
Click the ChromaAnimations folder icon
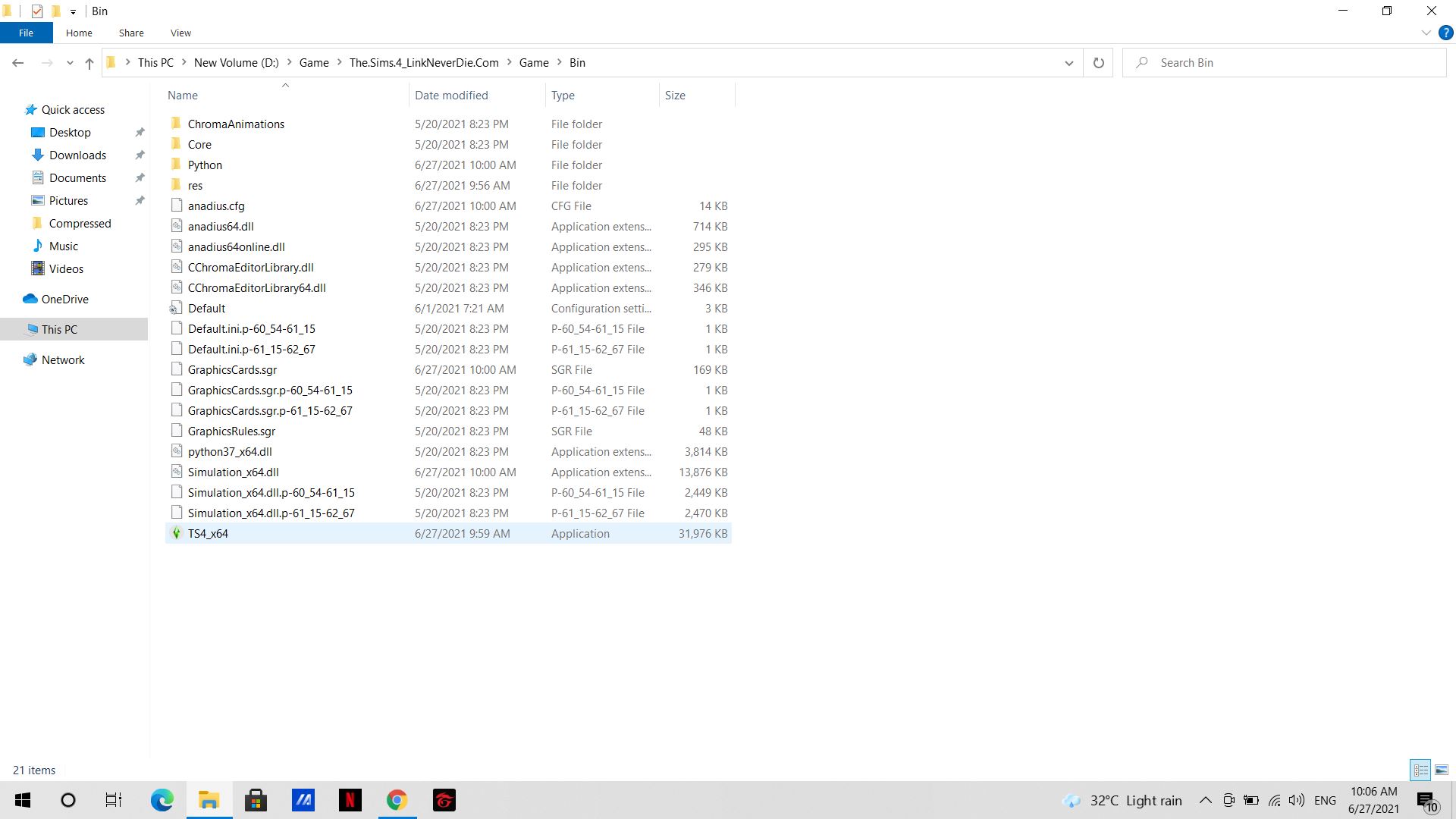(x=177, y=124)
